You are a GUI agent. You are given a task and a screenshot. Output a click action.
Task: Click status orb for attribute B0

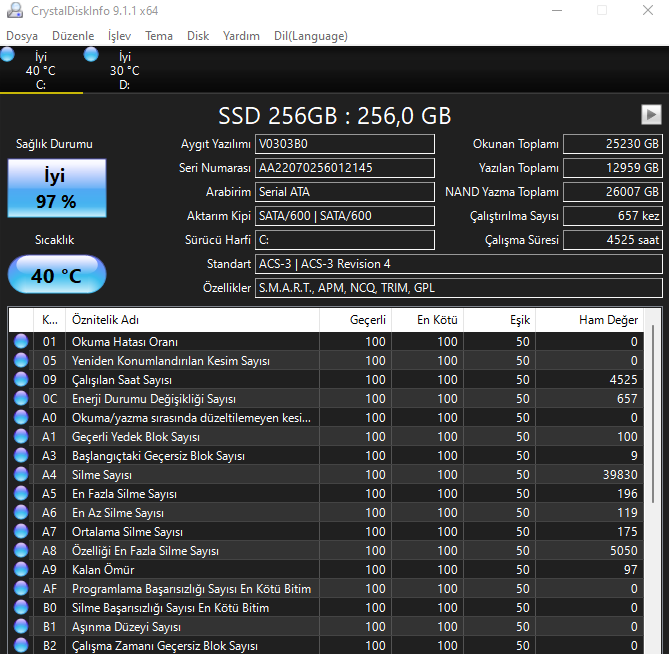point(21,607)
